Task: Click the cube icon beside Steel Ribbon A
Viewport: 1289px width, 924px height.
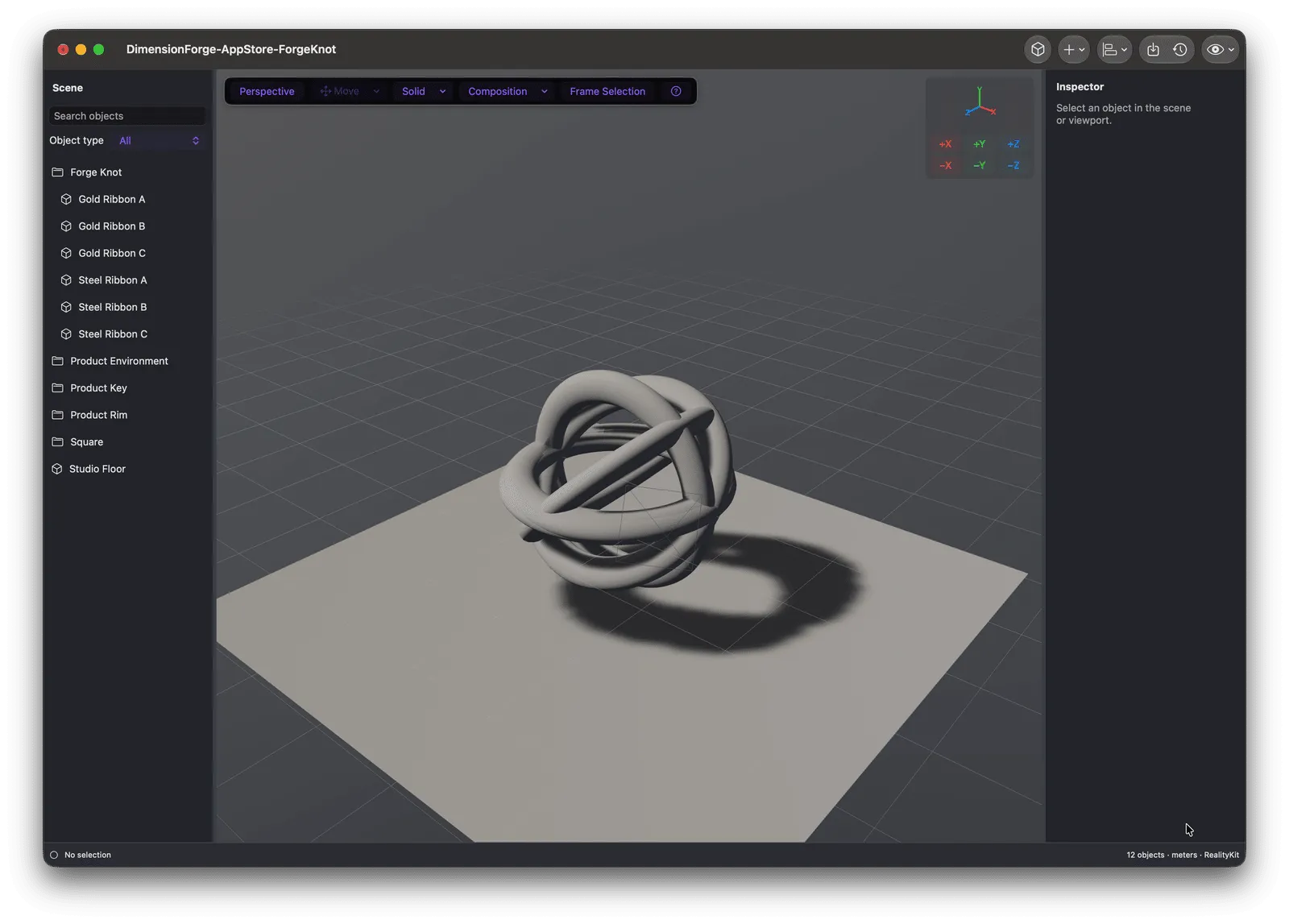Action: pyautogui.click(x=66, y=280)
